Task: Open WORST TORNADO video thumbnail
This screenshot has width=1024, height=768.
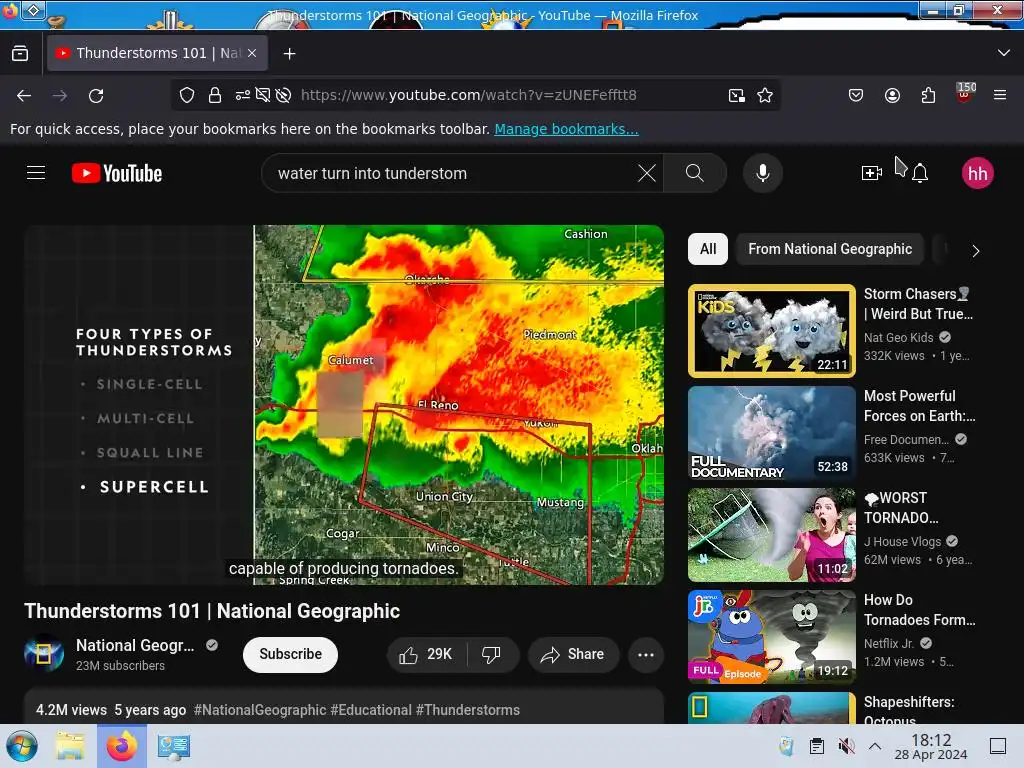Action: [x=772, y=535]
